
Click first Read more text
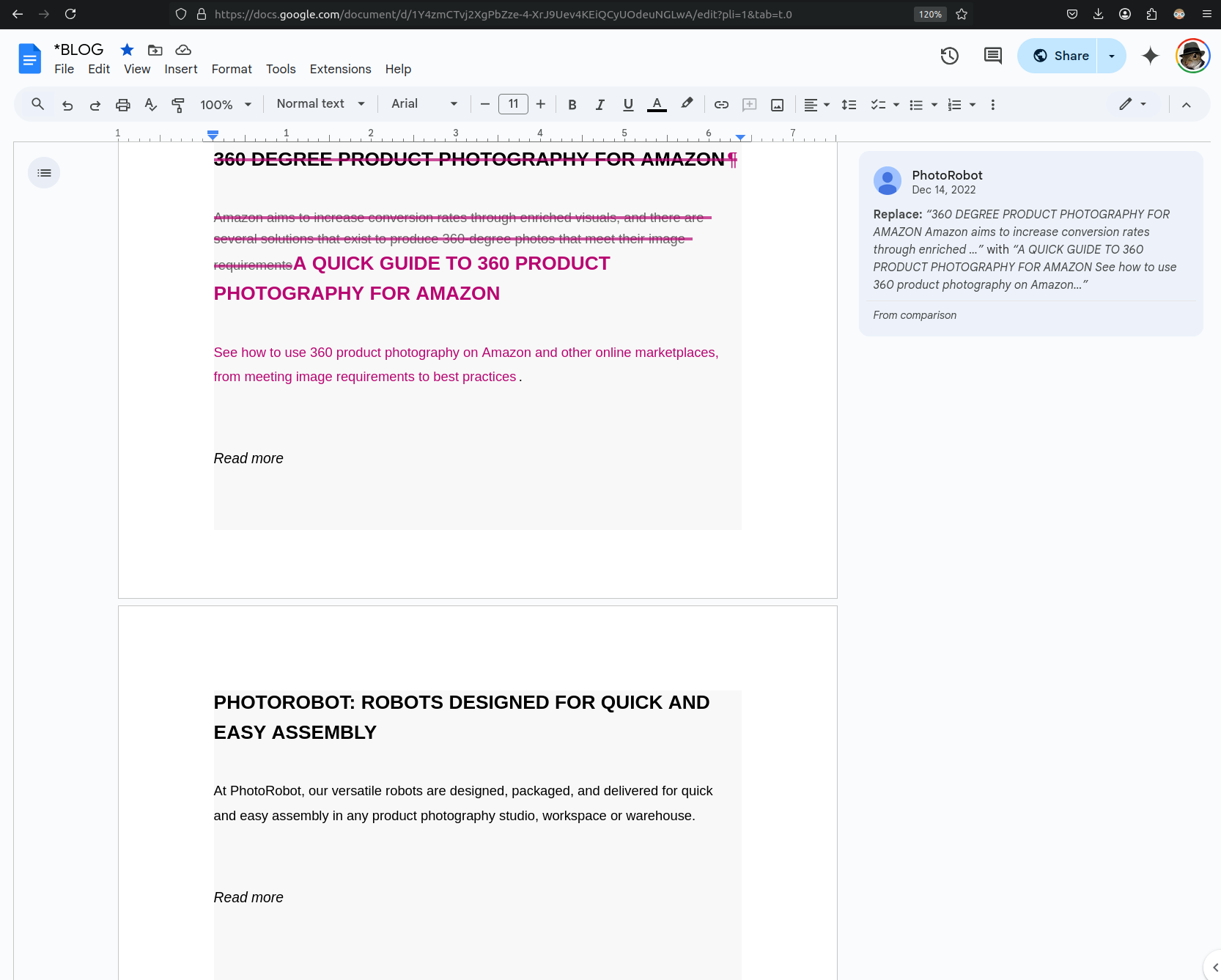[248, 458]
